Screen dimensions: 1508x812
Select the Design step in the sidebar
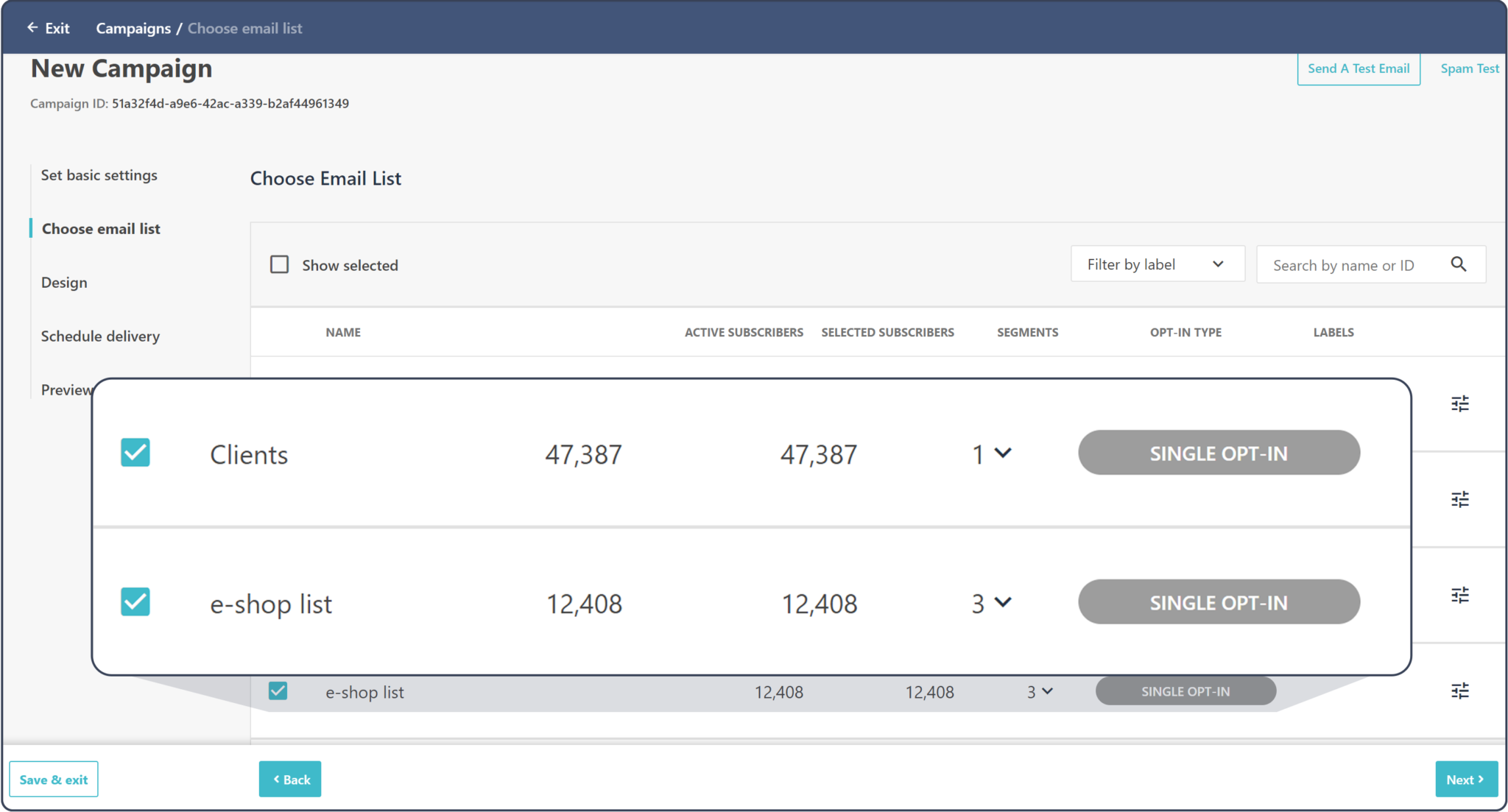pyautogui.click(x=64, y=282)
